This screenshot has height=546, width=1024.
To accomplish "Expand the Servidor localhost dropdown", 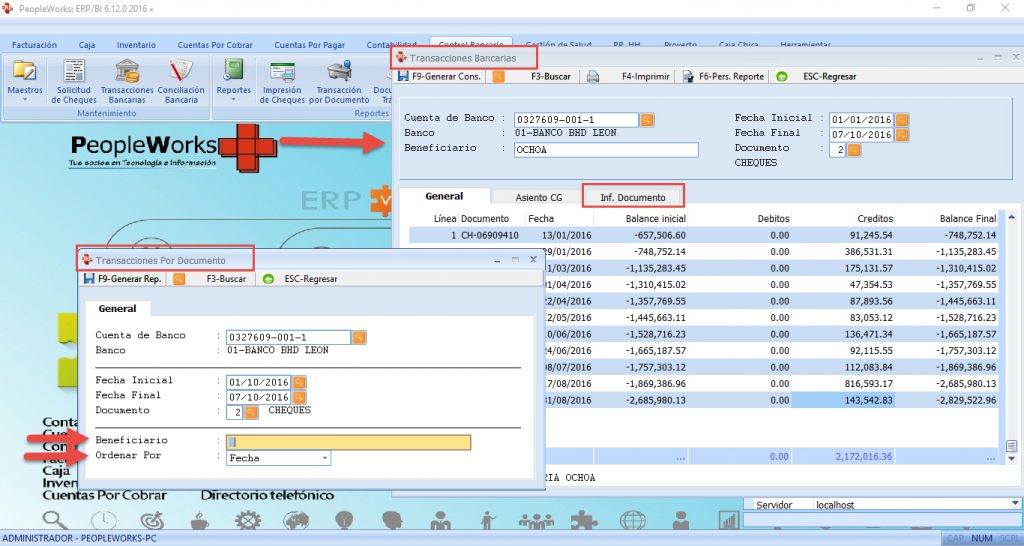I will coord(1015,504).
